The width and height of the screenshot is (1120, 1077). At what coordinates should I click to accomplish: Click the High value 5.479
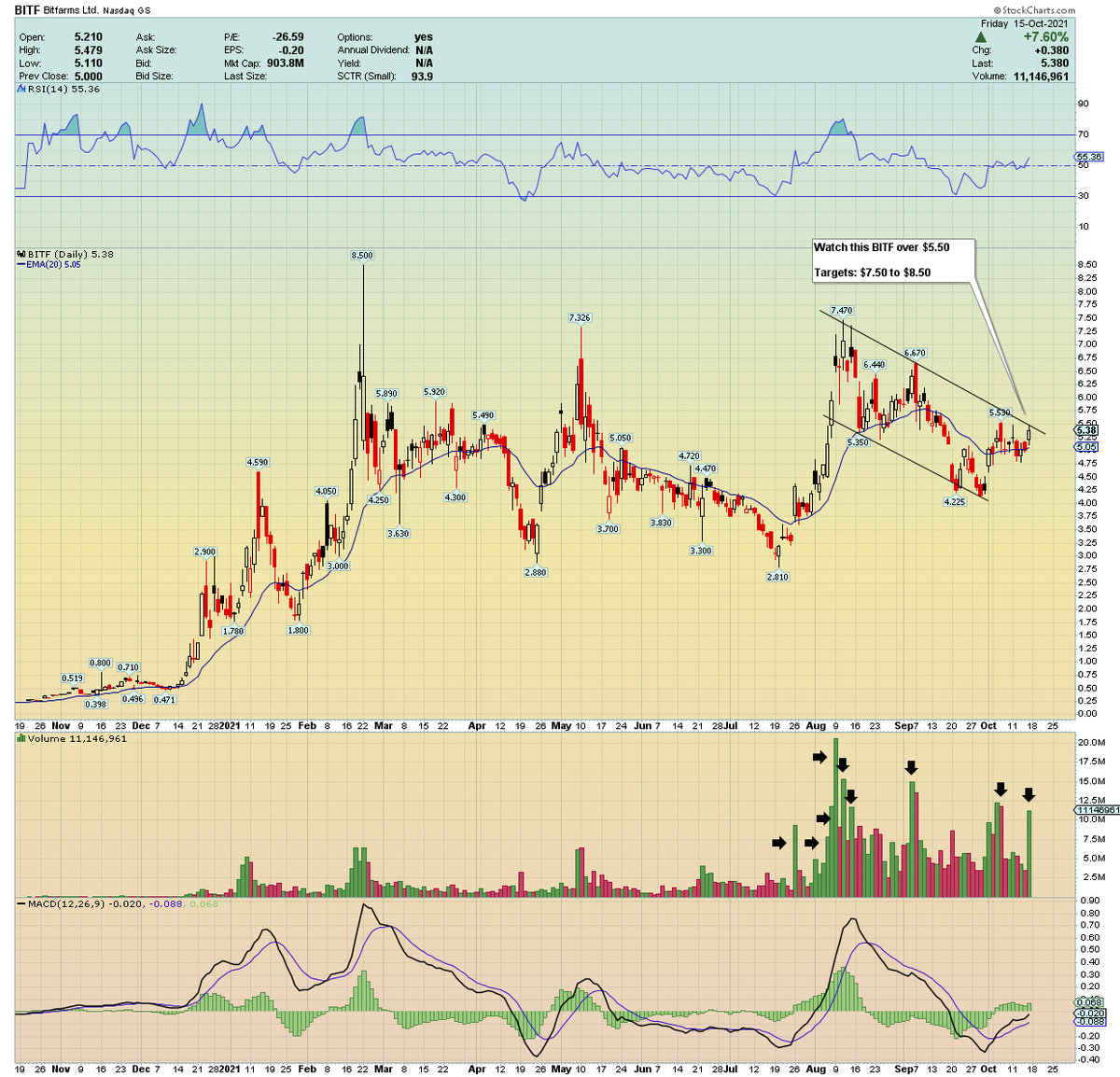89,50
